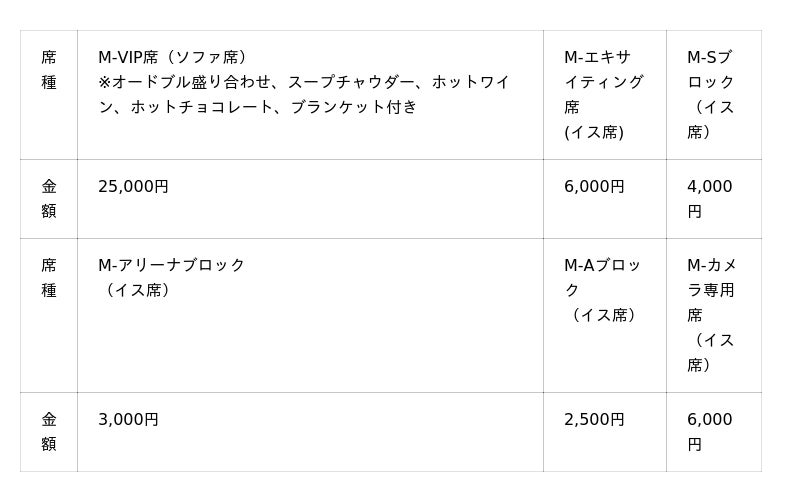Click the （イス席） text under M-Aブロック
The width and height of the screenshot is (800, 502).
[x=603, y=315]
